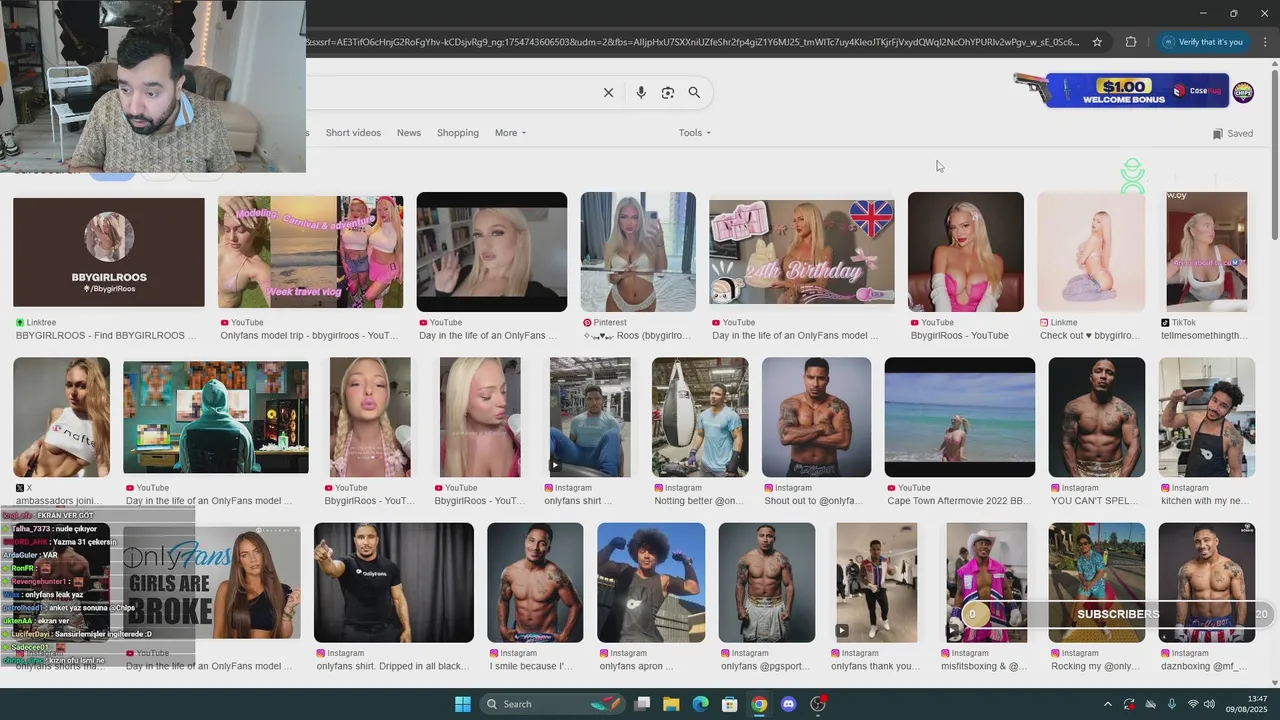Screen dimensions: 1280x720
Task: Open the Cape Town Aftermovie 2022 thumbnail
Action: click(960, 417)
